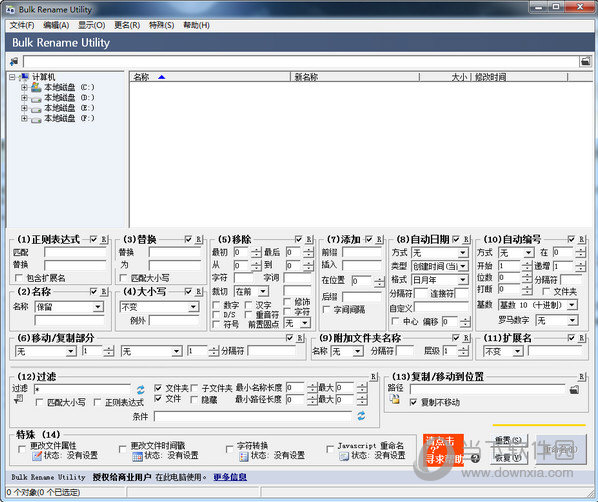
Task: Expand the 本地磁盘 (F:) tree node
Action: 24,119
